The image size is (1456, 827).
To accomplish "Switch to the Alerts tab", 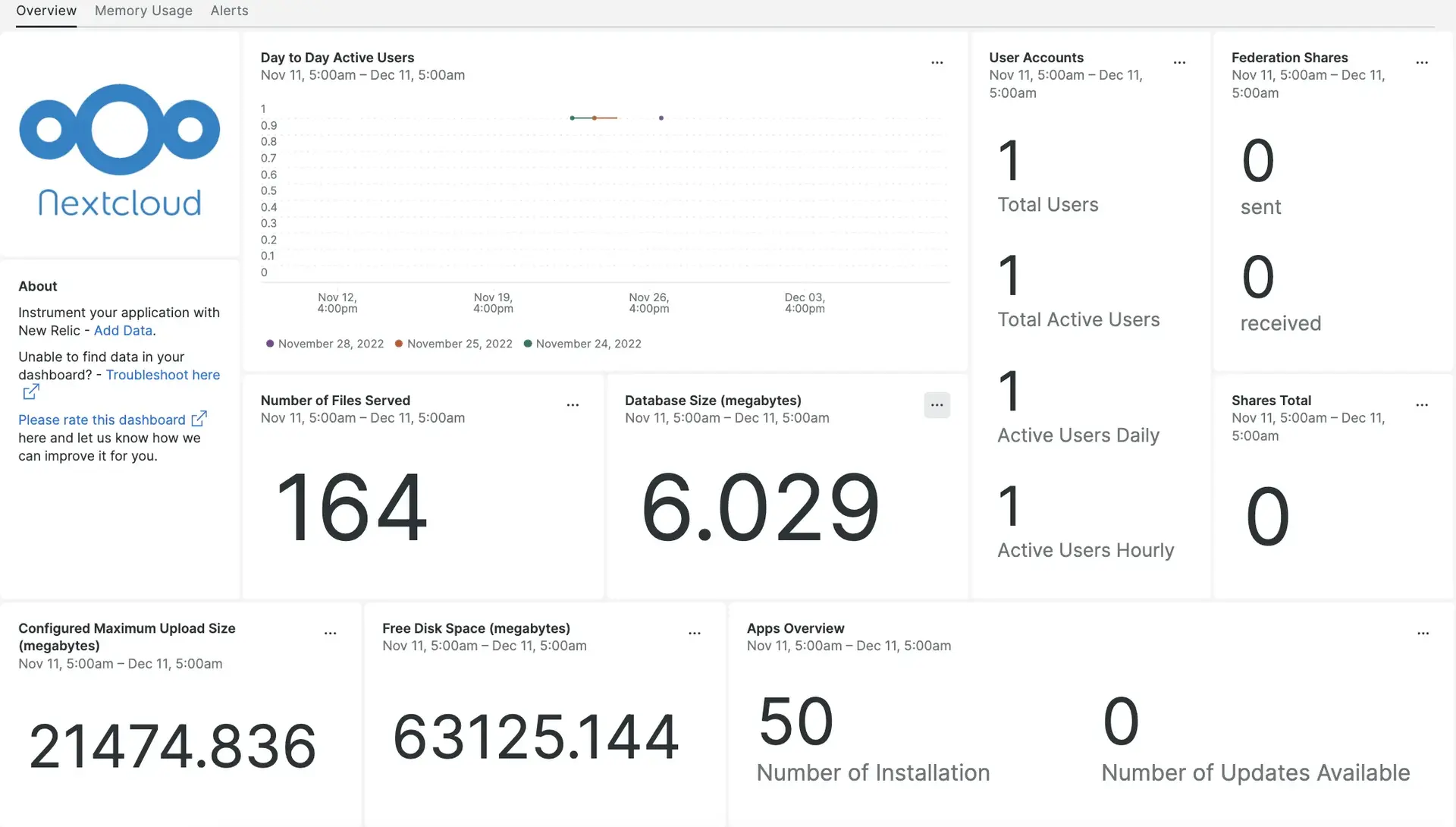I will [x=229, y=11].
